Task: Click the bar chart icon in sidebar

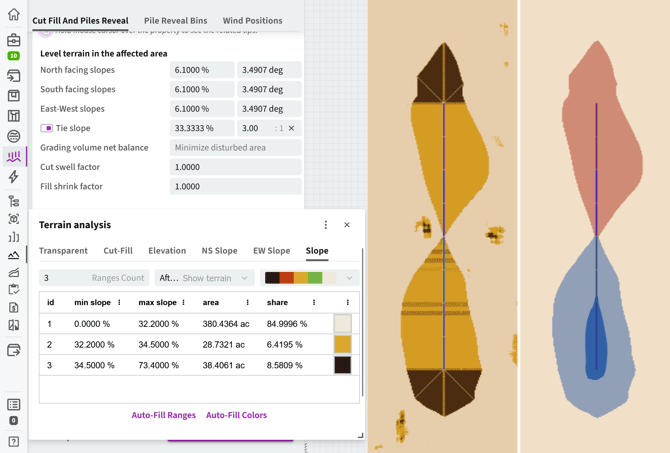Action: (13, 237)
